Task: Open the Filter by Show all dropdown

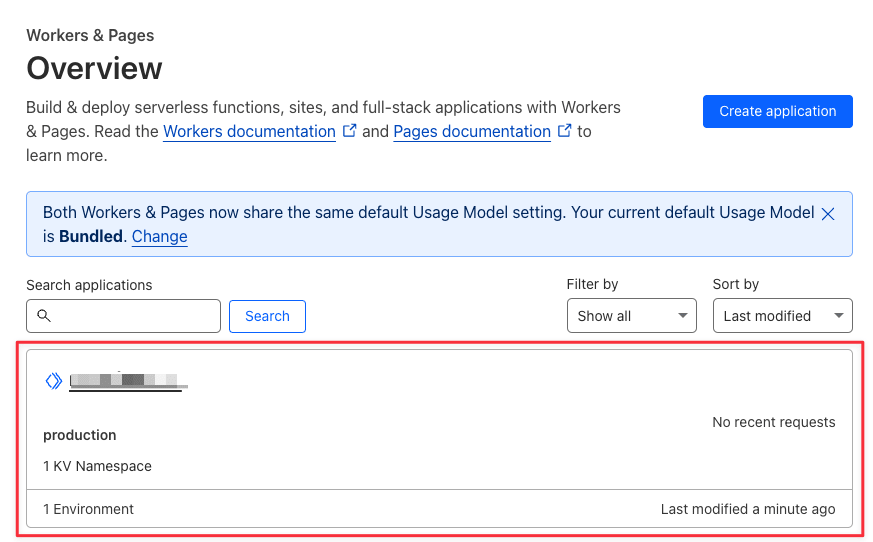Action: point(631,316)
